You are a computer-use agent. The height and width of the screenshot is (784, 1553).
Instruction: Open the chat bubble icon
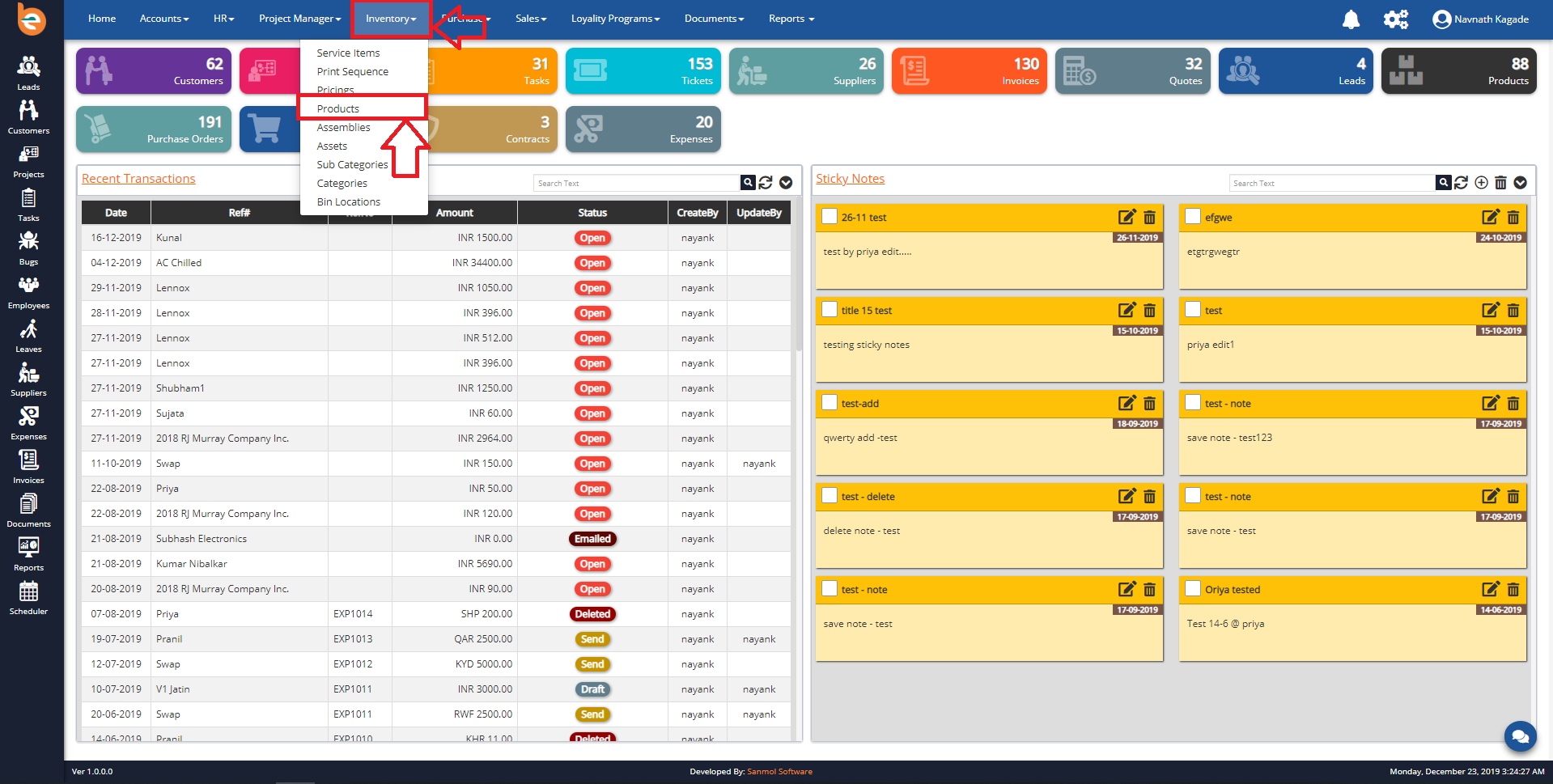pyautogui.click(x=1520, y=736)
